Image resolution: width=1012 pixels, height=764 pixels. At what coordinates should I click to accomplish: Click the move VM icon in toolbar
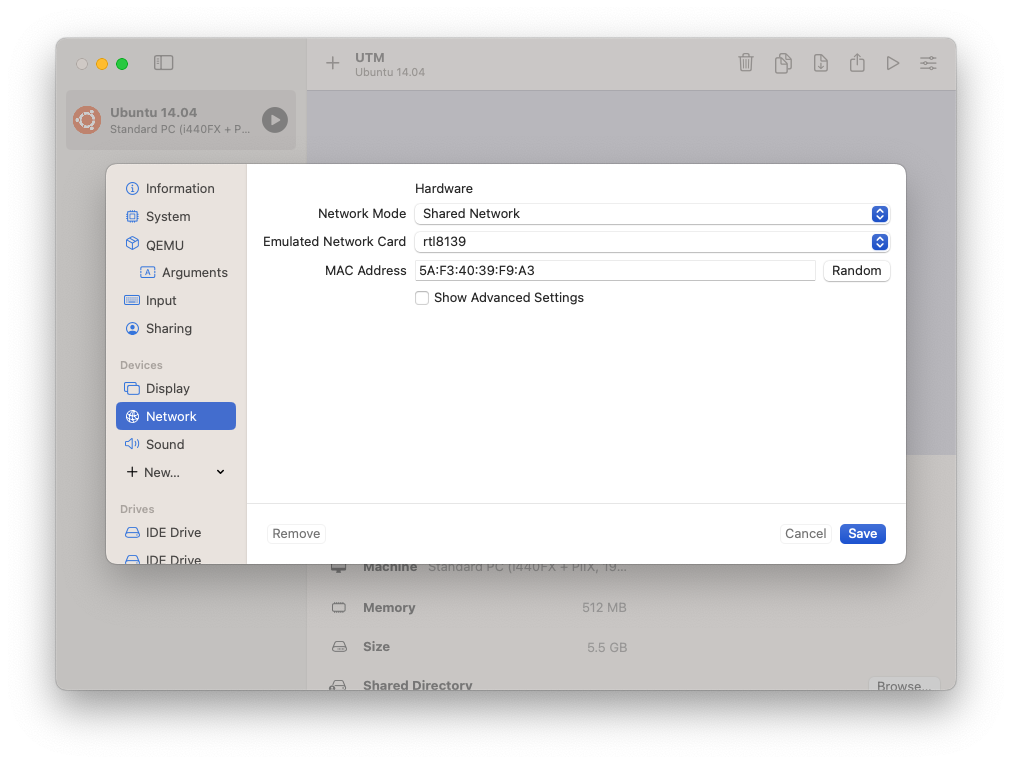tap(820, 63)
